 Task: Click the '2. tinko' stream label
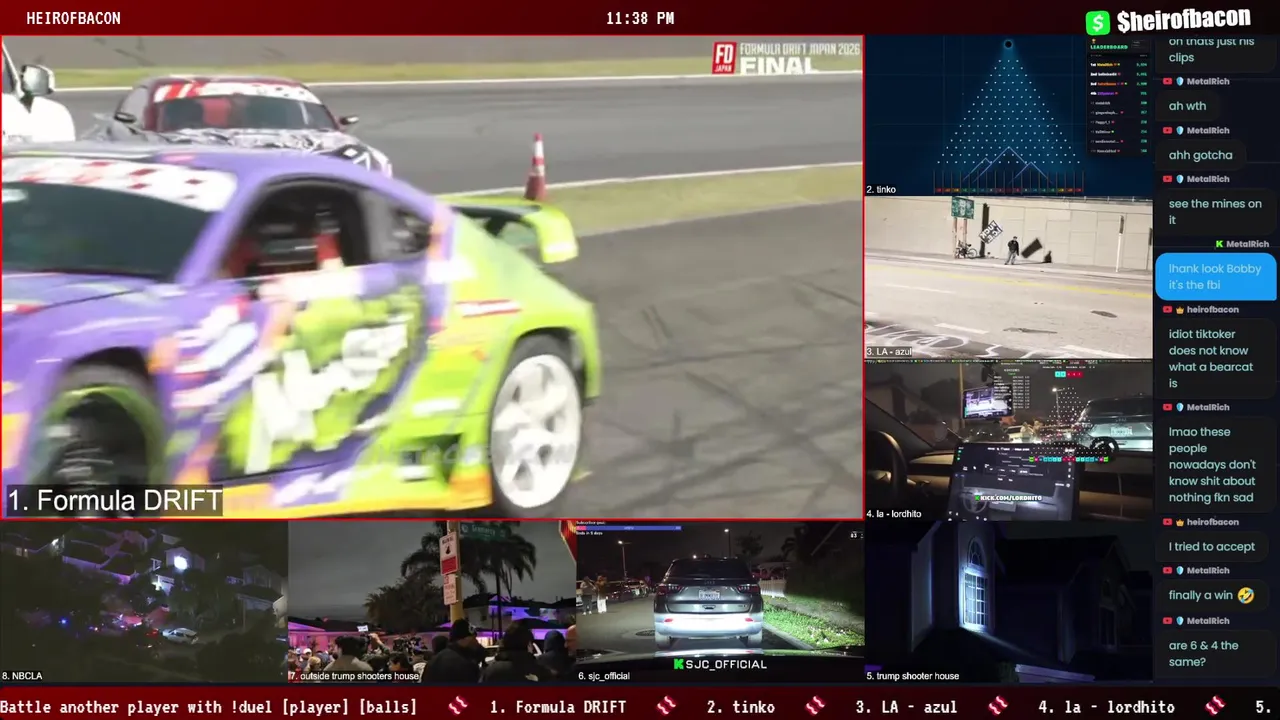tap(881, 189)
